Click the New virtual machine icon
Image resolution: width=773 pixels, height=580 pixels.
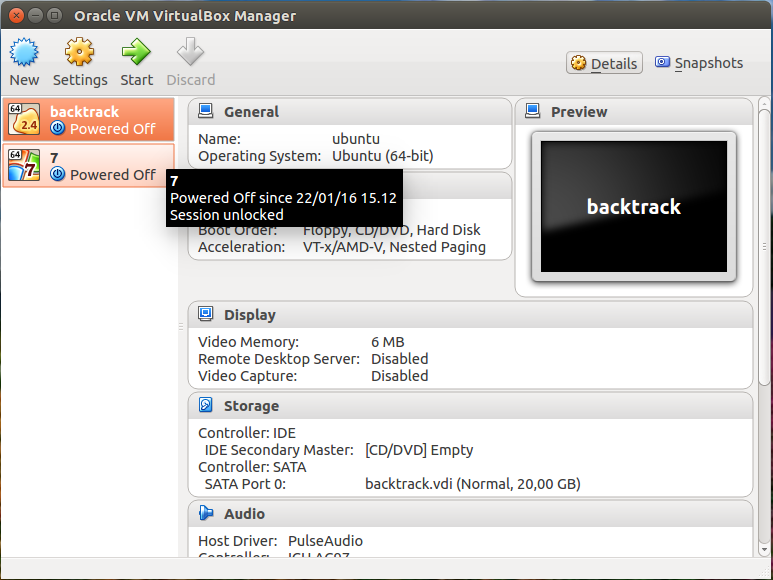pos(24,52)
